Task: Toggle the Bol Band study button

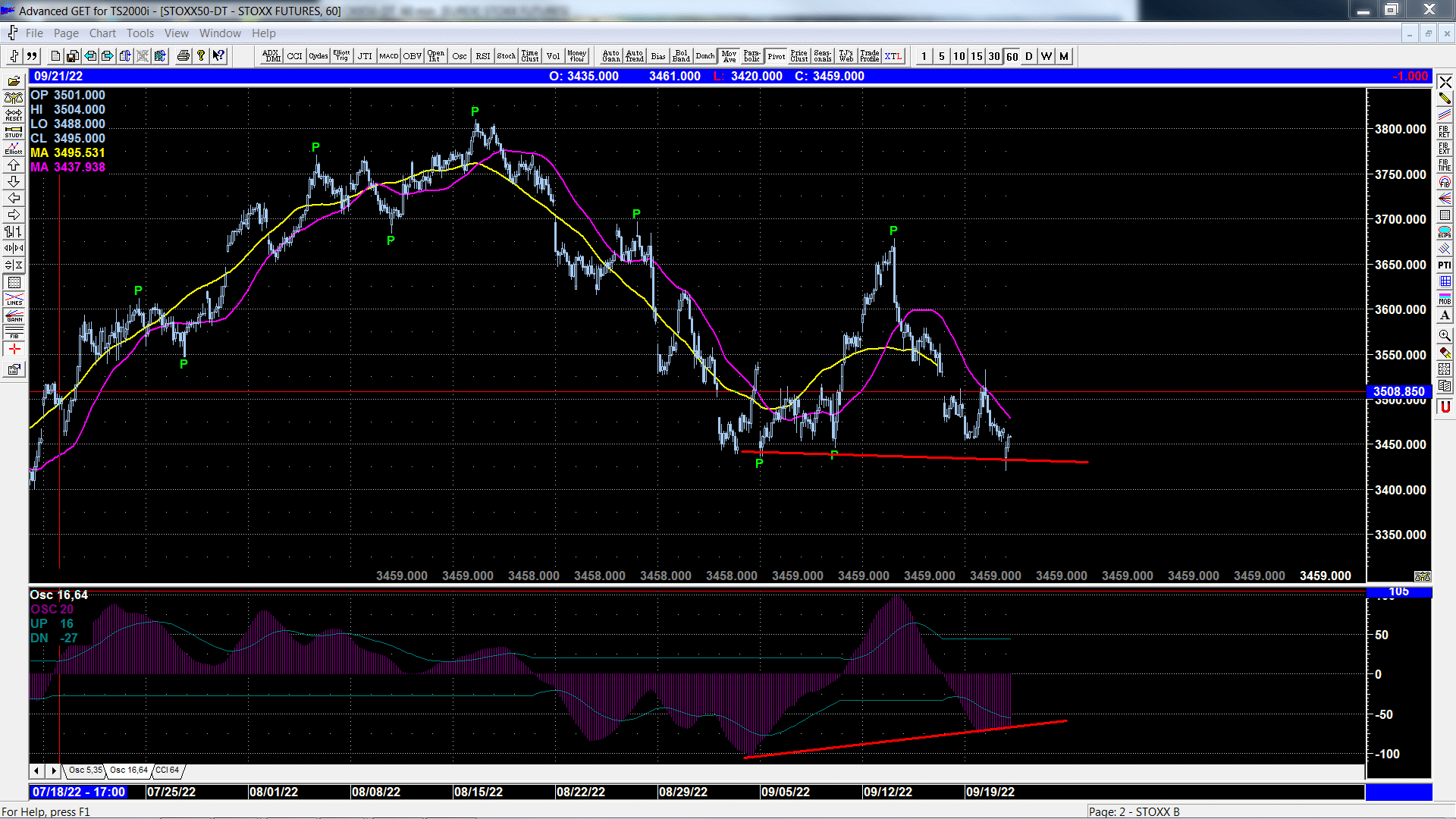Action: click(x=681, y=56)
